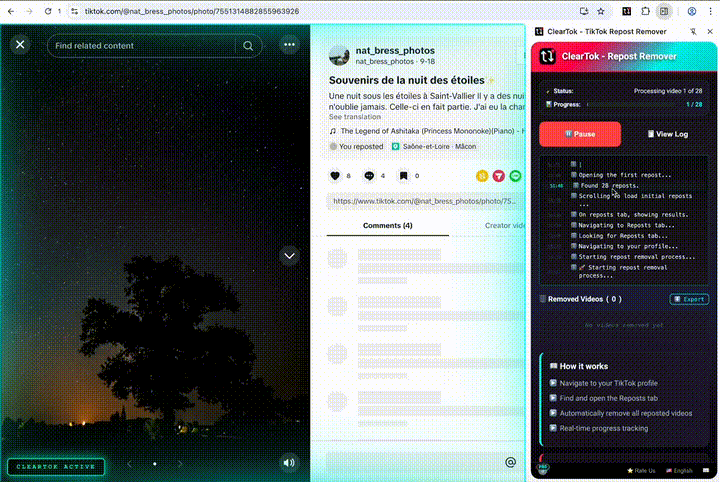Image resolution: width=720 pixels, height=482 pixels.
Task: Click the browser address bar URL
Action: pos(192,11)
